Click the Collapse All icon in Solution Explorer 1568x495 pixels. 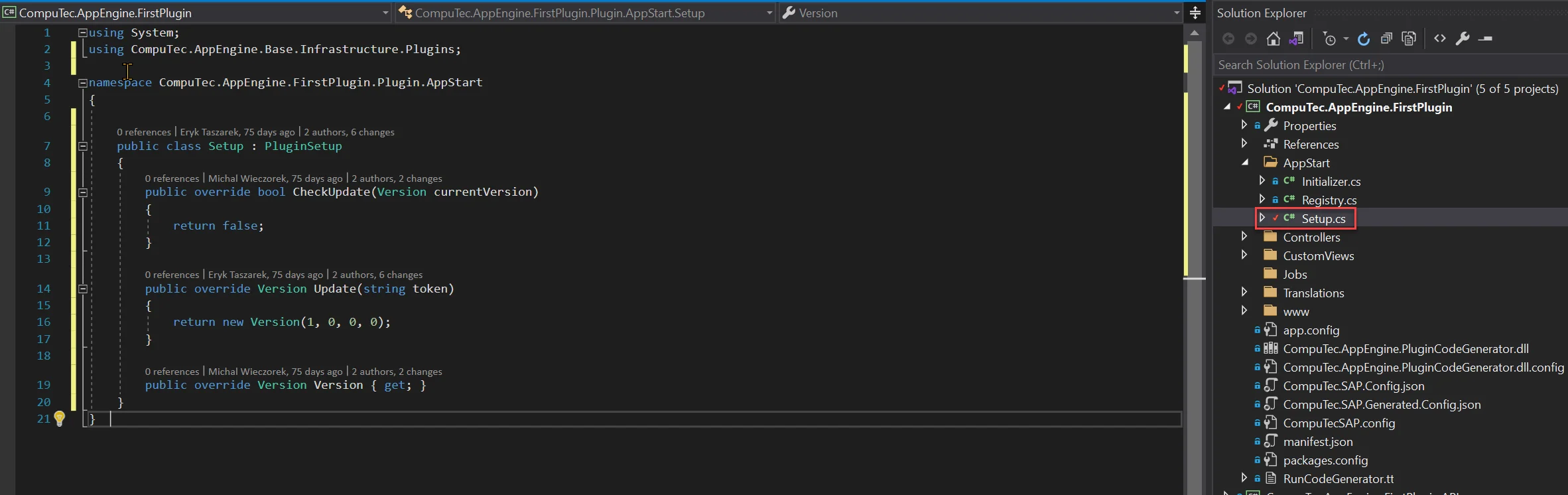click(1386, 39)
